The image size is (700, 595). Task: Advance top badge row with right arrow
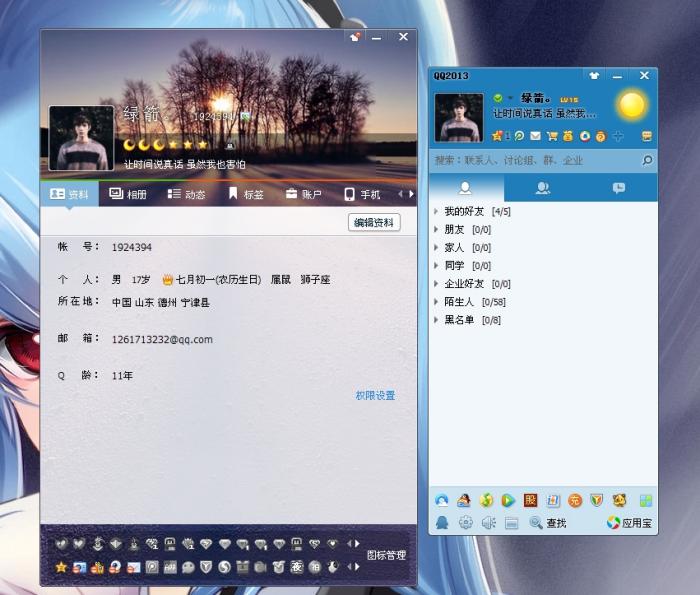[x=357, y=544]
